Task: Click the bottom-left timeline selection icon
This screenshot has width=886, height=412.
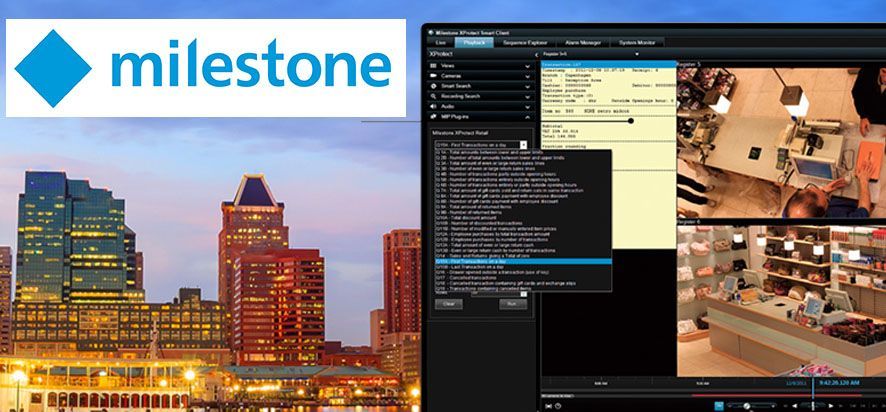Action: 548,406
